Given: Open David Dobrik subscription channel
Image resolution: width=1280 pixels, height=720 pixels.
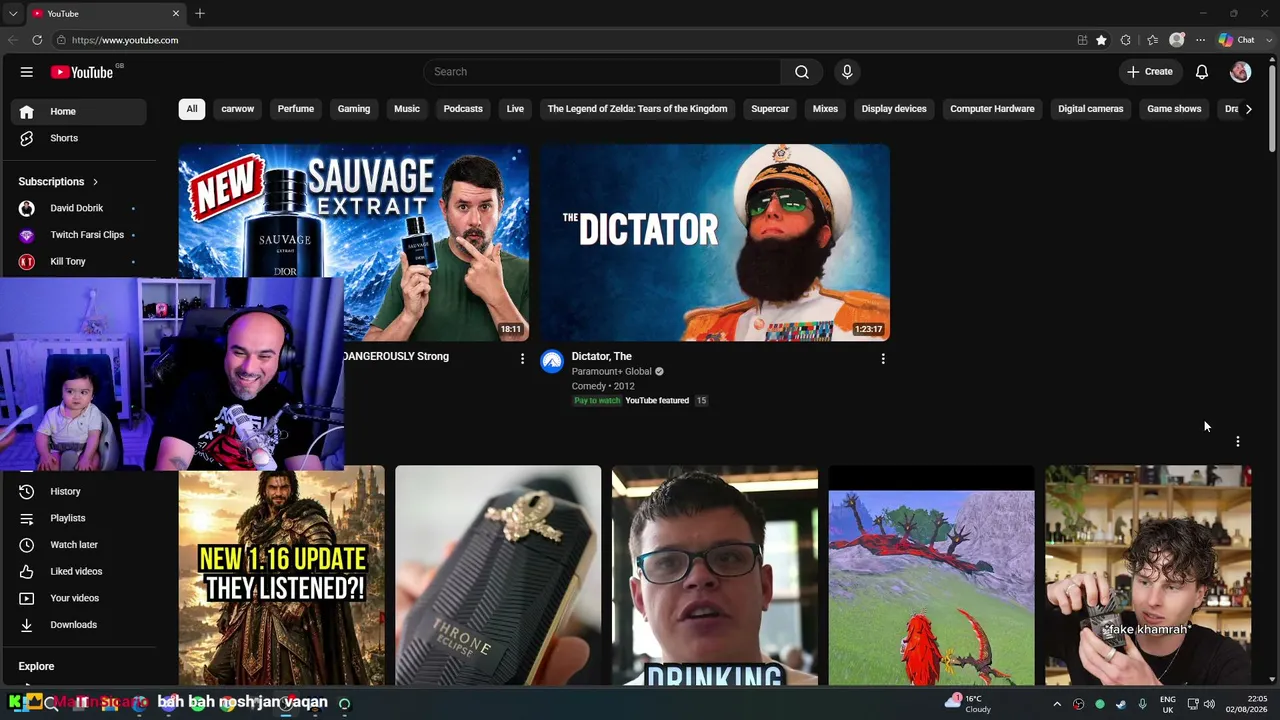Looking at the screenshot, I should [x=79, y=208].
